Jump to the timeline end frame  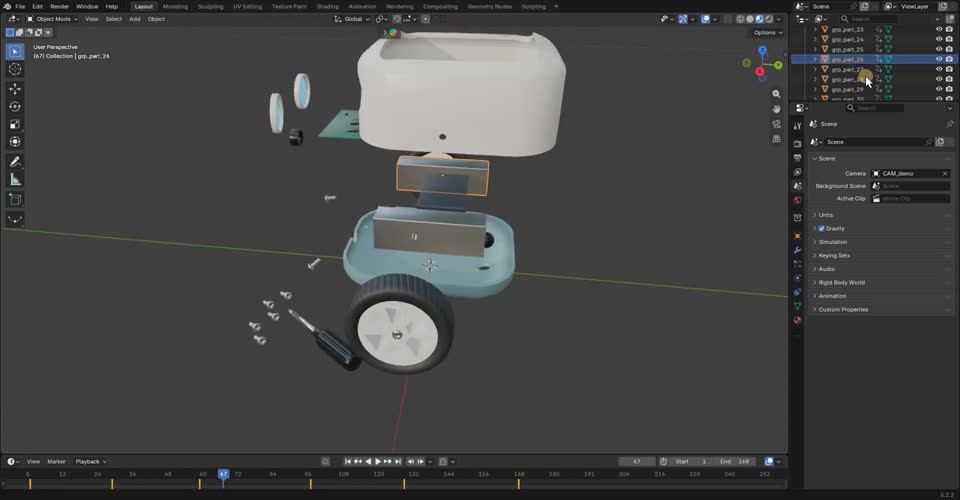coord(398,461)
